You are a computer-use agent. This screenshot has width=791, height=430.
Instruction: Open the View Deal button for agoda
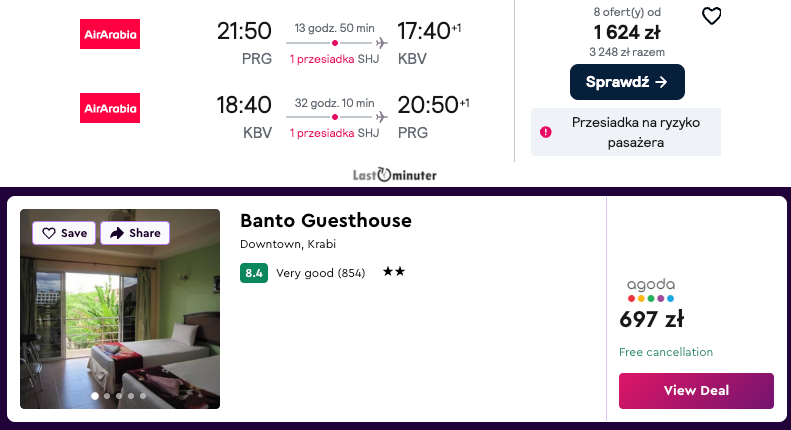click(x=696, y=390)
